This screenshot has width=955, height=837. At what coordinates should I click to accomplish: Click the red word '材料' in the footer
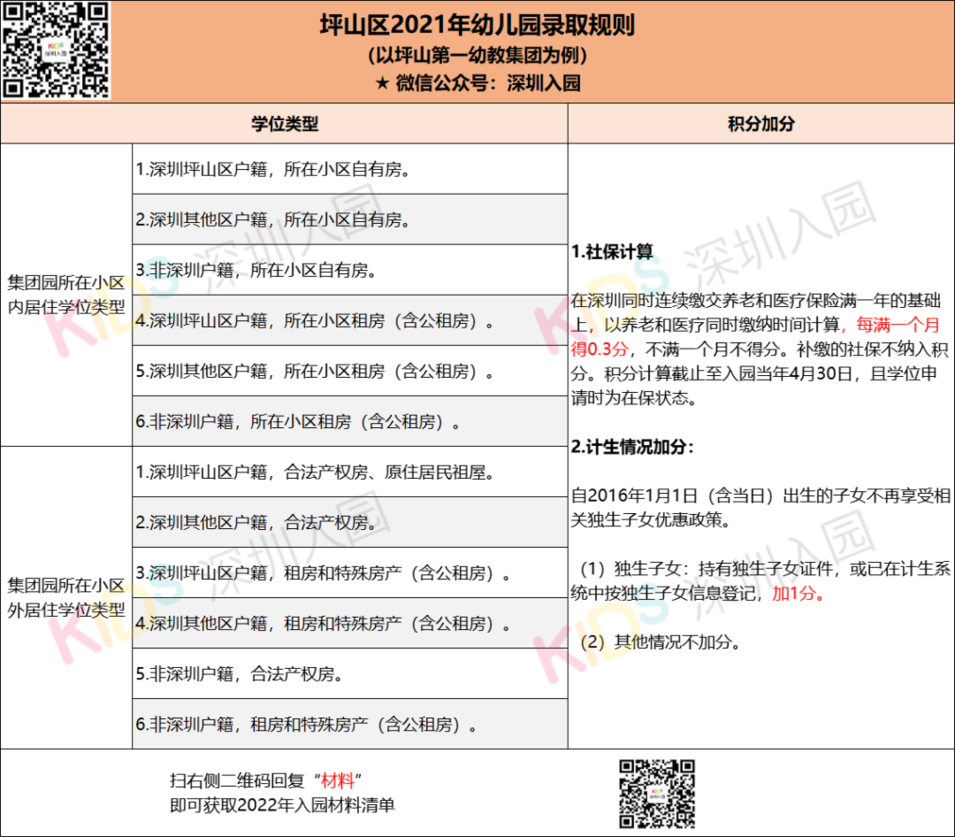pyautogui.click(x=337, y=780)
